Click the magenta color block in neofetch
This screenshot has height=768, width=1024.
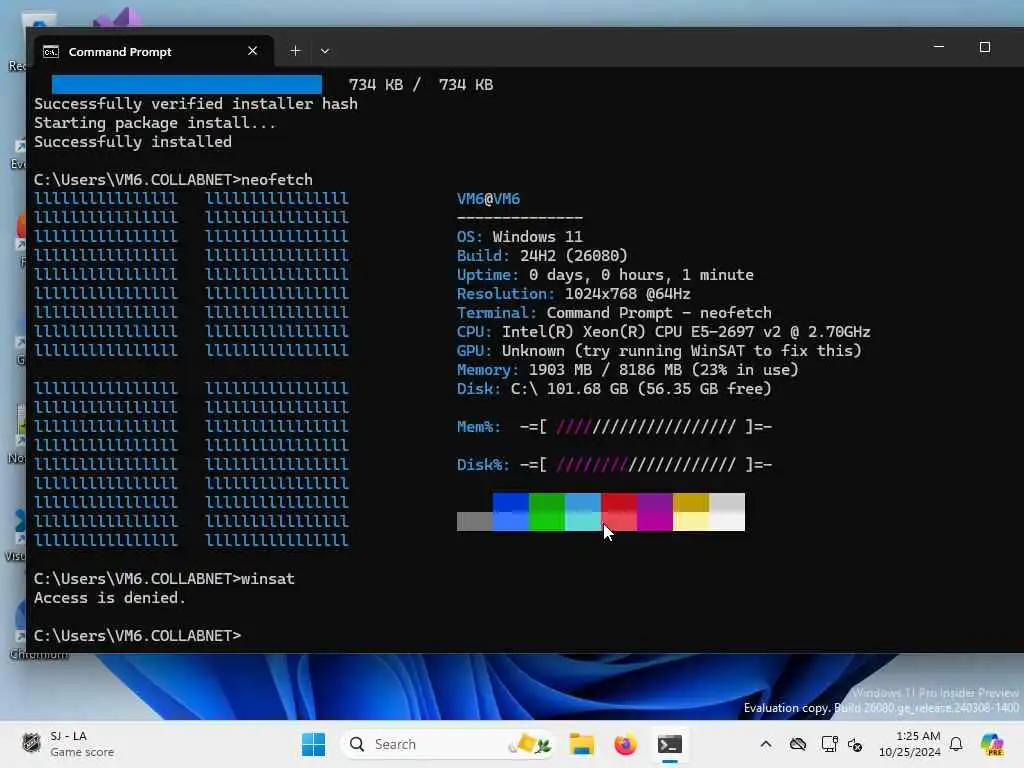pos(654,512)
